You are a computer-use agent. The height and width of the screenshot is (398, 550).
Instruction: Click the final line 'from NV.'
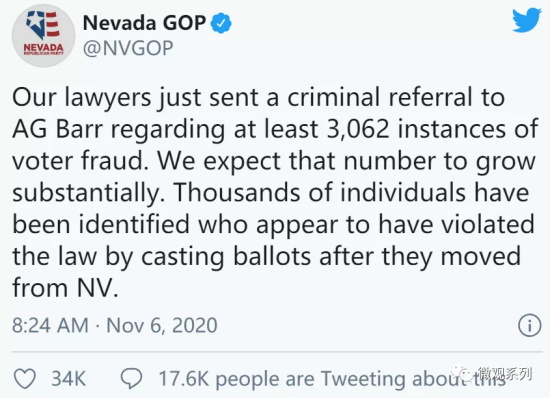pos(66,288)
